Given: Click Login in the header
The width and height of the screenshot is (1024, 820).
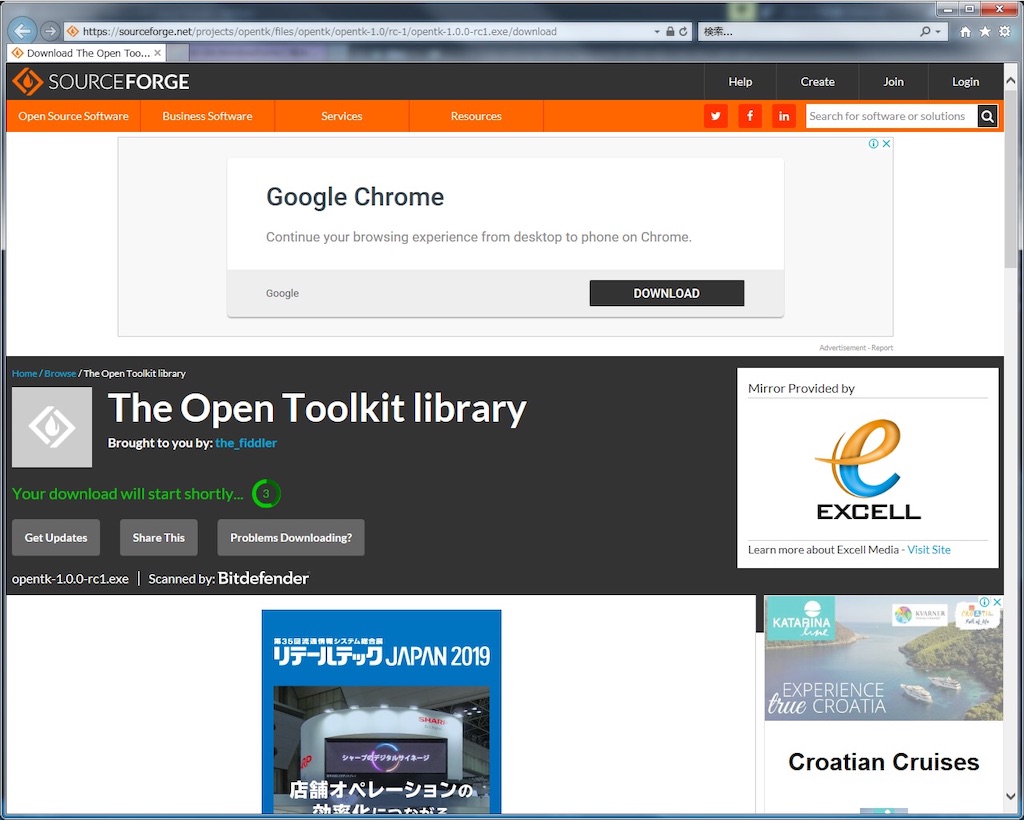Looking at the screenshot, I should [965, 82].
